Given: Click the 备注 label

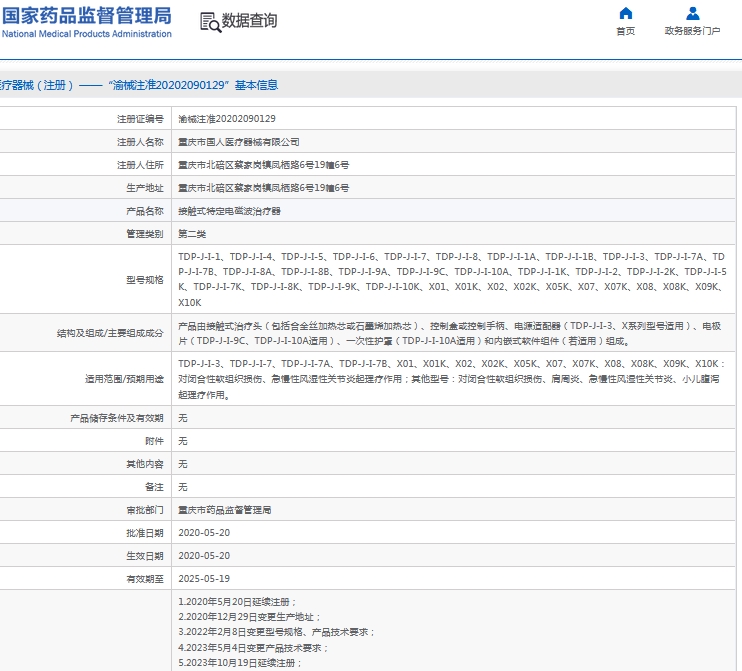Looking at the screenshot, I should coord(154,487).
